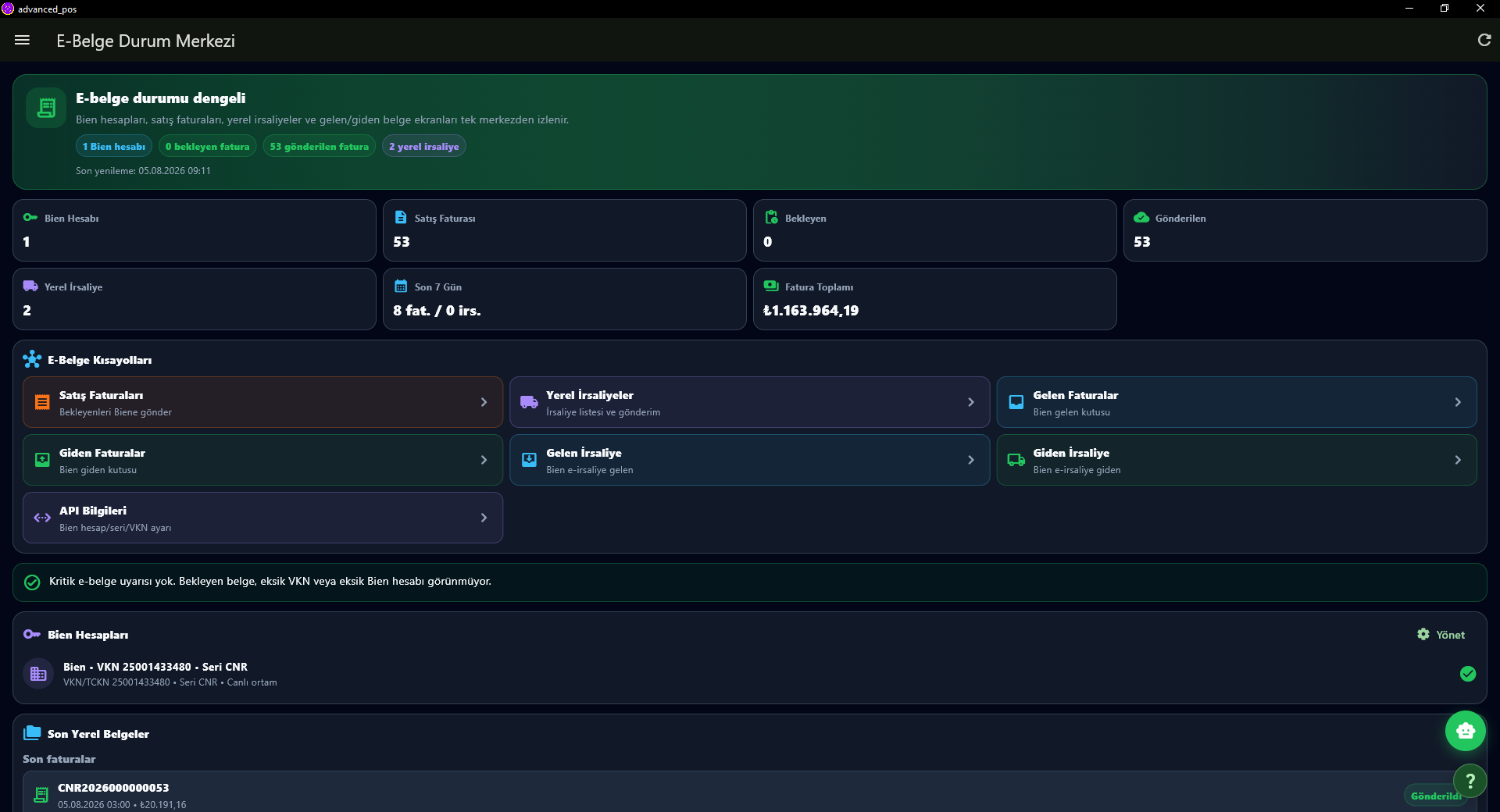Click the purple truck icon in Yerel İrsaliyeler
1500x812 pixels.
point(529,402)
